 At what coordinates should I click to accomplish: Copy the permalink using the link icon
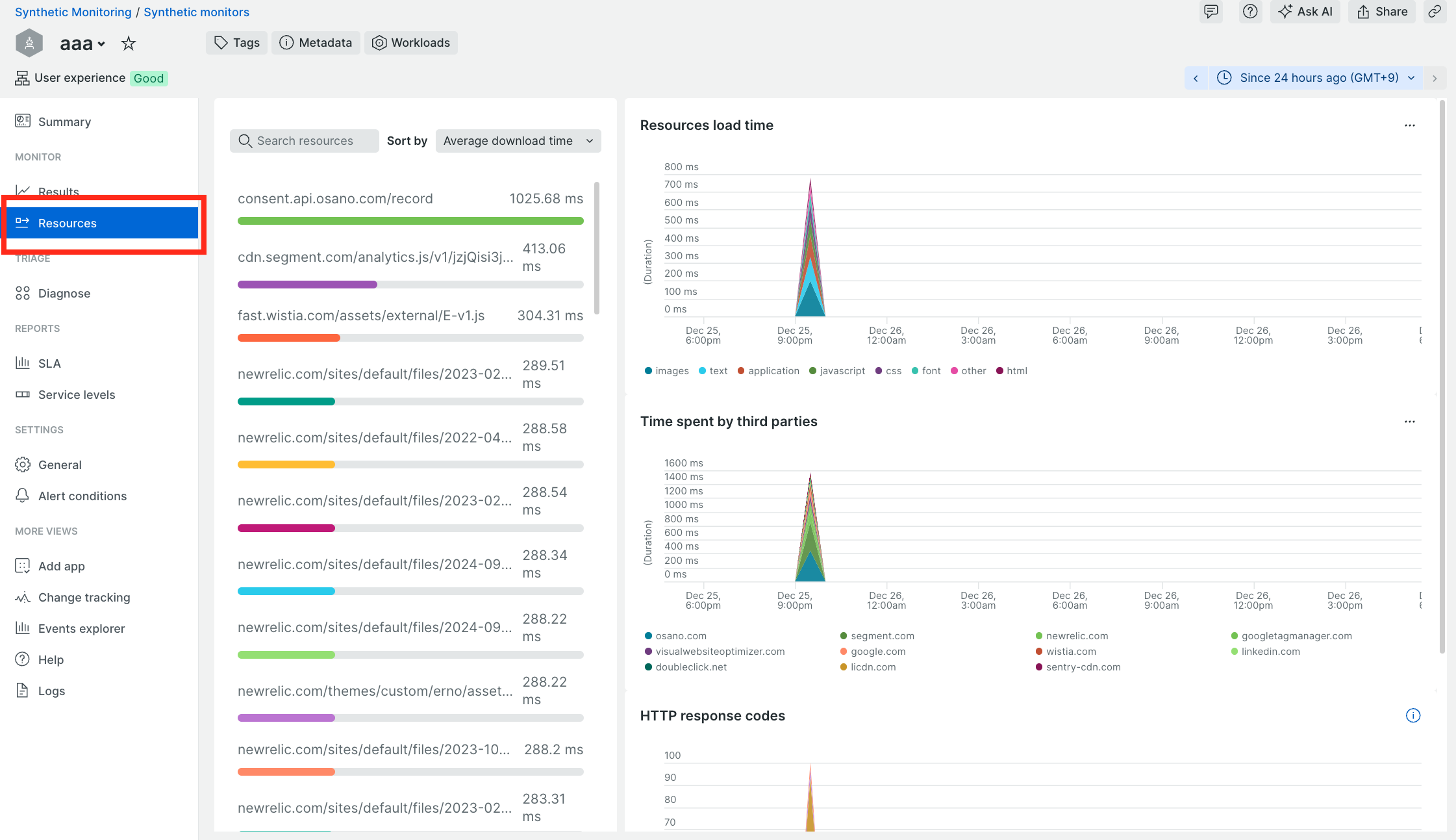[x=1435, y=12]
